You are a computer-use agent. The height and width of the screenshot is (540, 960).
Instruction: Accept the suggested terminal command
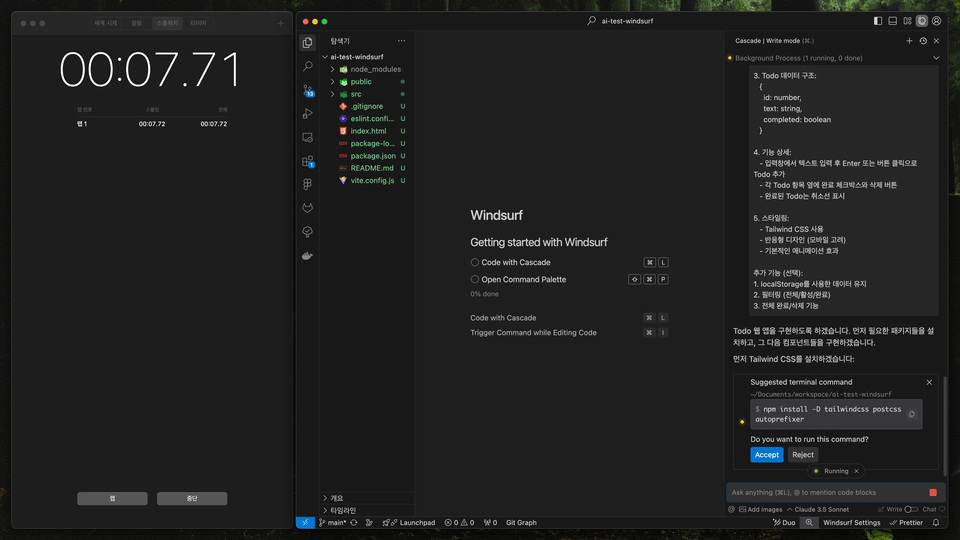[767, 455]
